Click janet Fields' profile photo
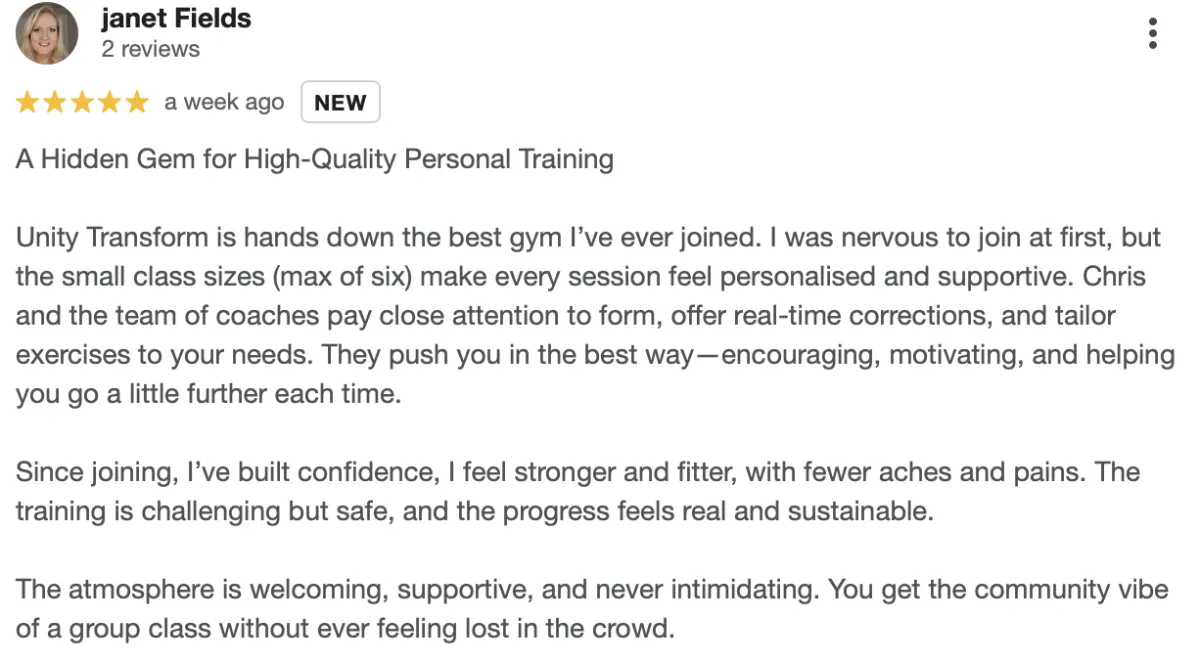The height and width of the screenshot is (663, 1200). pyautogui.click(x=47, y=33)
